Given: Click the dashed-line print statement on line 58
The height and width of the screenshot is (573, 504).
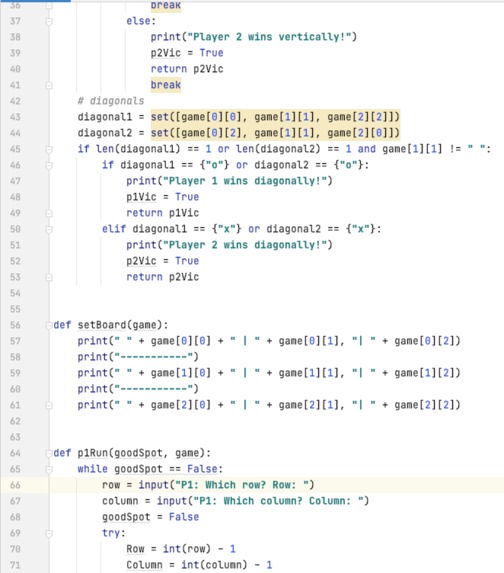Looking at the screenshot, I should (x=138, y=357).
